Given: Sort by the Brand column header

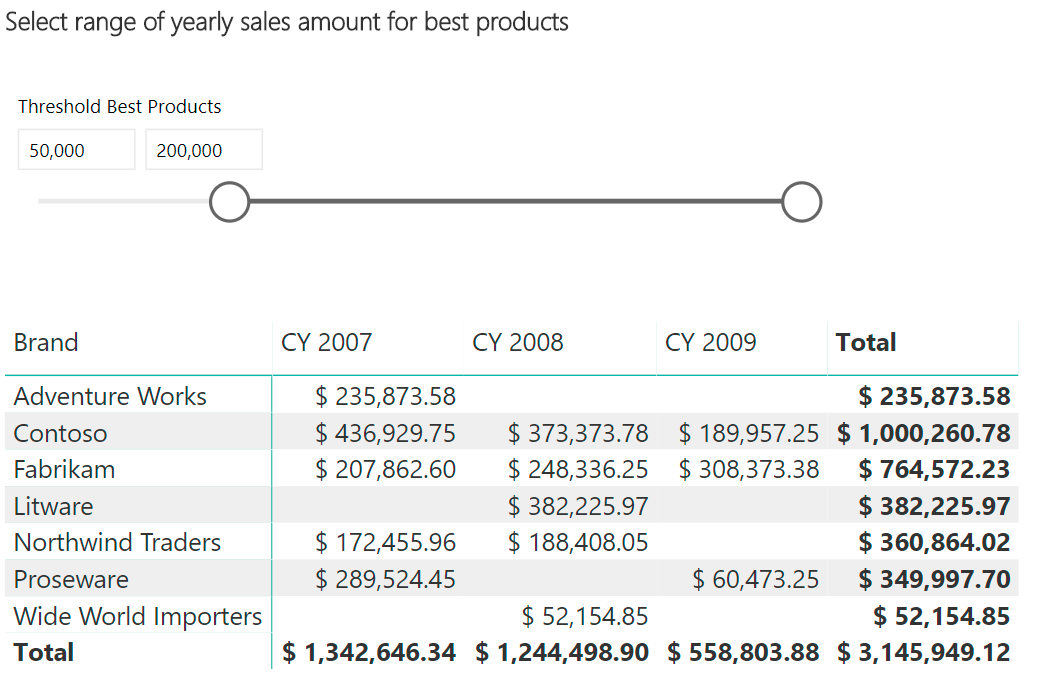Looking at the screenshot, I should click(46, 343).
